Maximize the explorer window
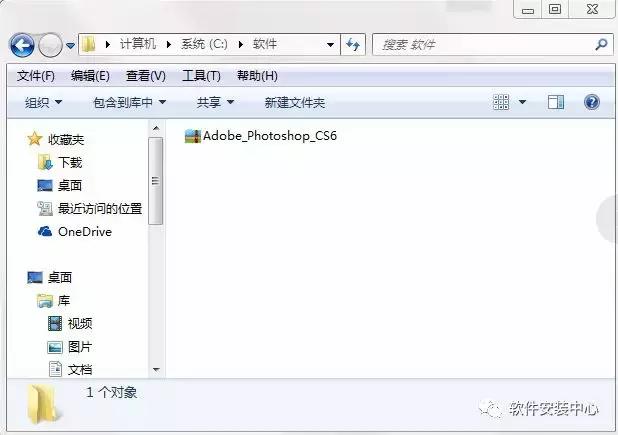618x435 pixels. click(555, 9)
